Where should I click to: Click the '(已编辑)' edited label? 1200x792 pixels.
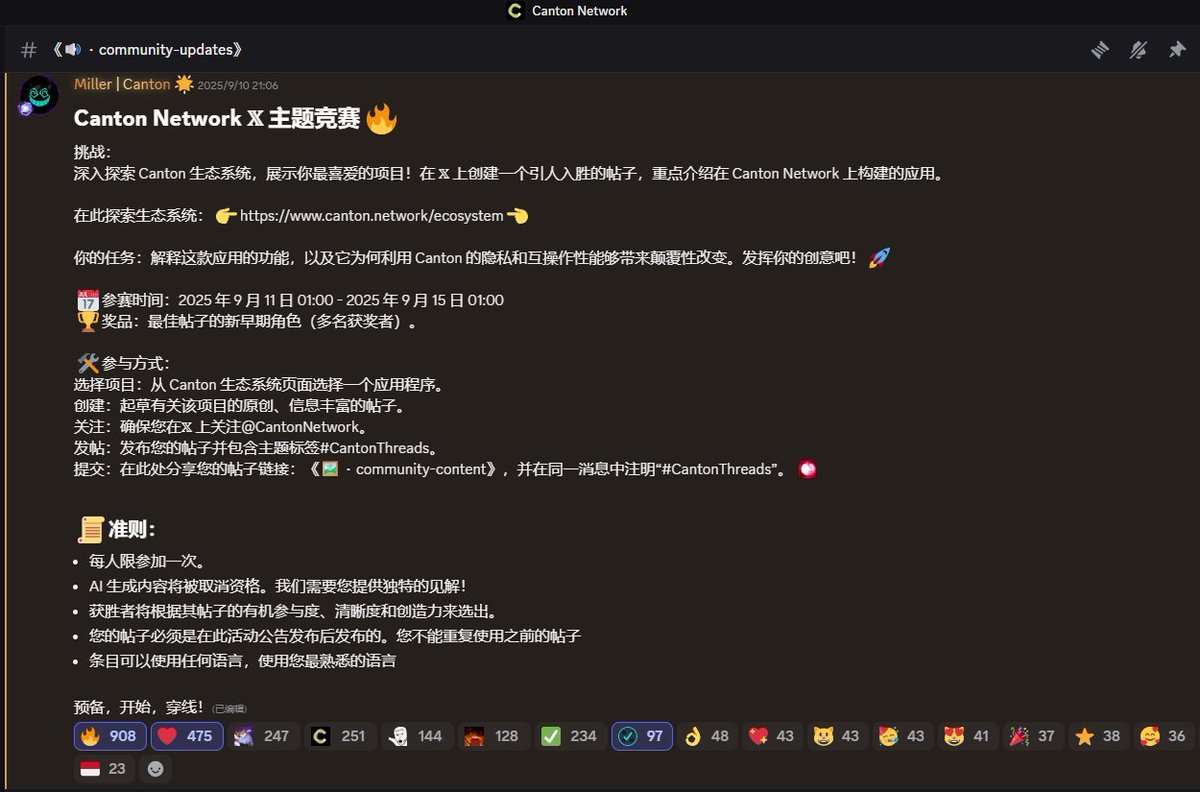pos(229,709)
